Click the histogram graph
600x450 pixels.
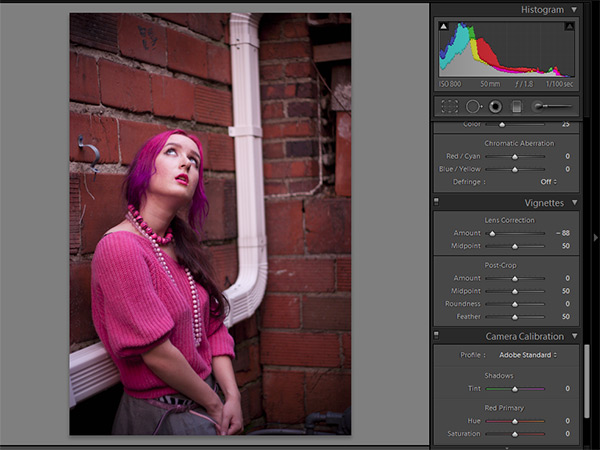(507, 49)
